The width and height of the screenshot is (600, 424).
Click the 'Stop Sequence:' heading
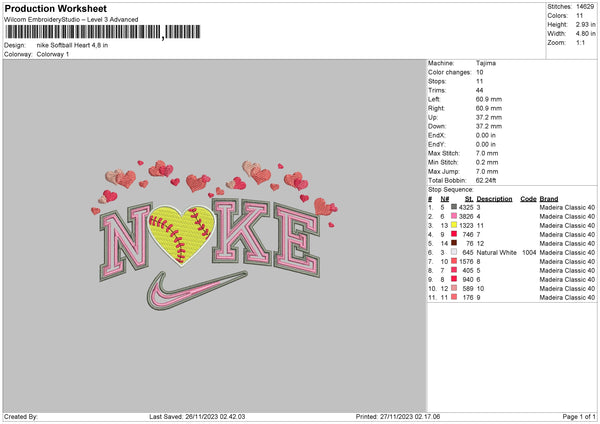pyautogui.click(x=451, y=189)
